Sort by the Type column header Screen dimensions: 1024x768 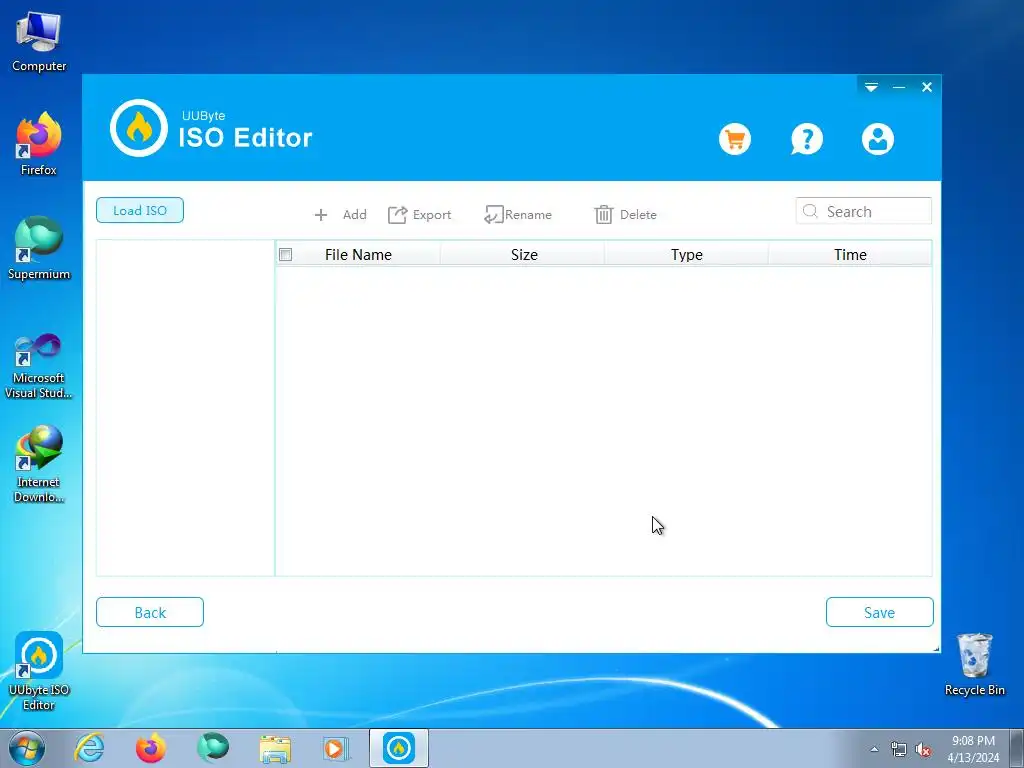(686, 255)
